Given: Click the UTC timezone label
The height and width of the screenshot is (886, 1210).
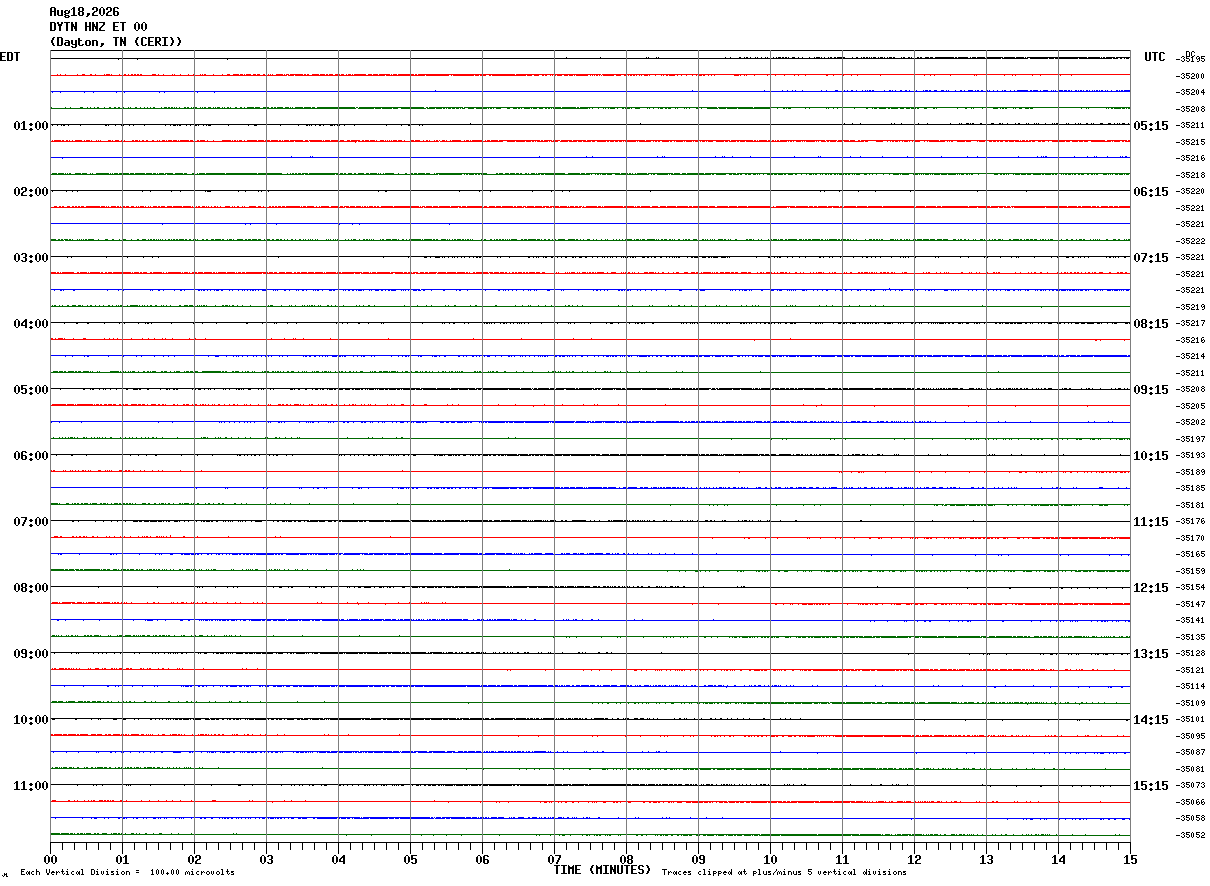Looking at the screenshot, I should [1155, 57].
